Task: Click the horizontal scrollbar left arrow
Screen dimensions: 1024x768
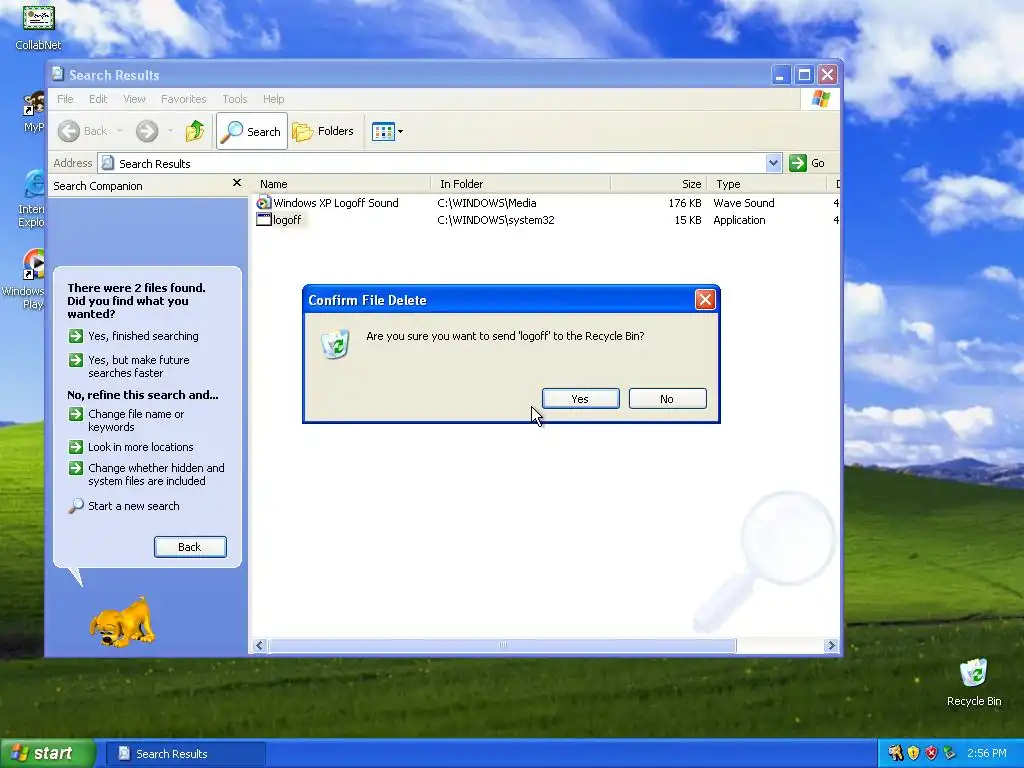Action: (259, 645)
